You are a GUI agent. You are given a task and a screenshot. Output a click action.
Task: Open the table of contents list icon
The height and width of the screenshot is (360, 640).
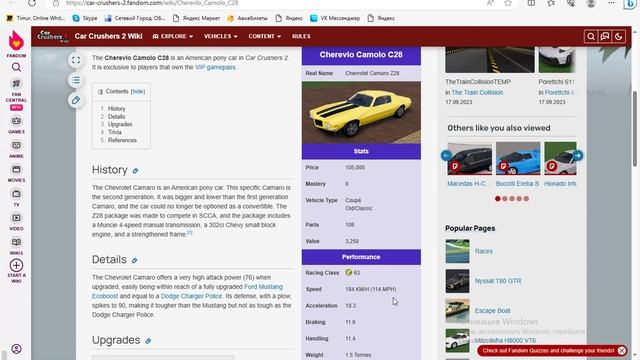click(76, 80)
